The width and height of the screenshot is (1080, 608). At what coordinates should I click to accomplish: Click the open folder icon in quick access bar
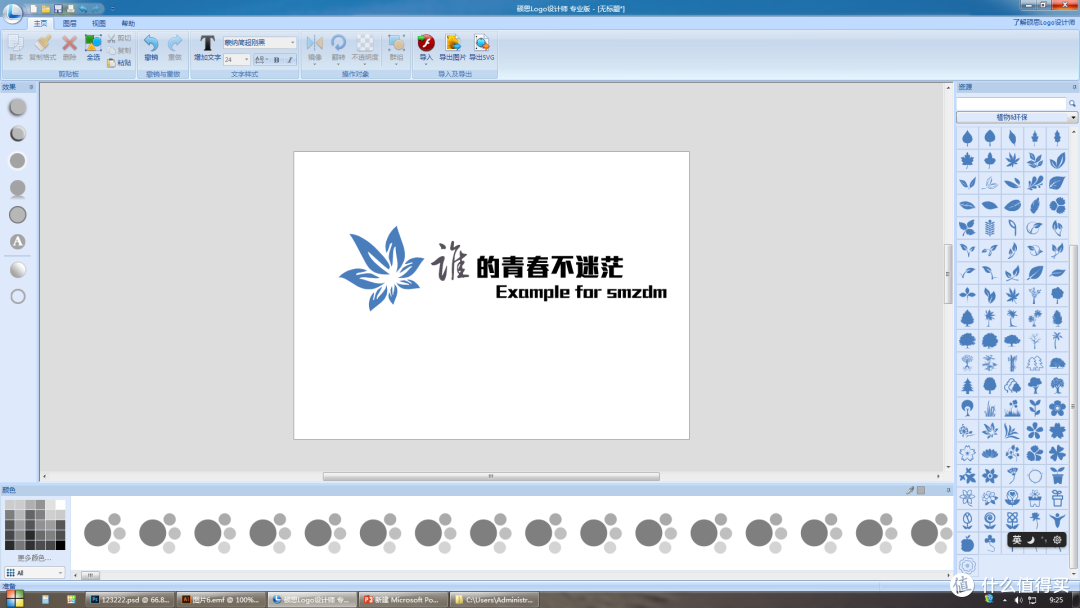pyautogui.click(x=45, y=9)
